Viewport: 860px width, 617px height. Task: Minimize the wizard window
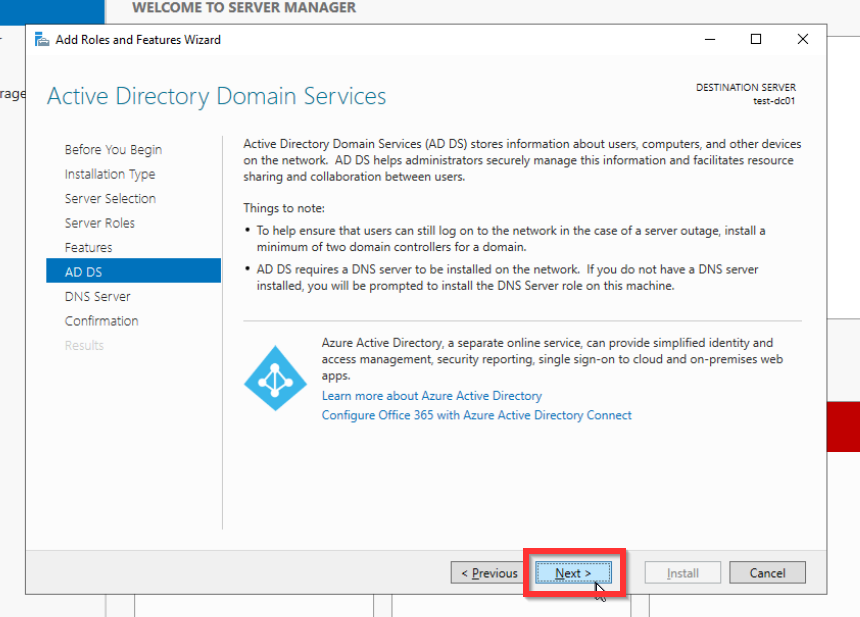pyautogui.click(x=709, y=40)
